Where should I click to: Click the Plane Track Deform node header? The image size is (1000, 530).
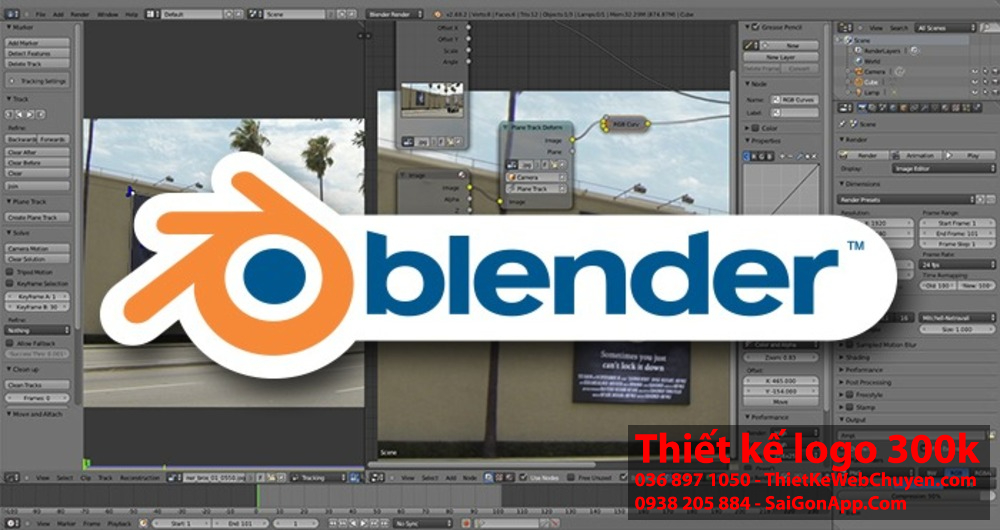tap(540, 128)
